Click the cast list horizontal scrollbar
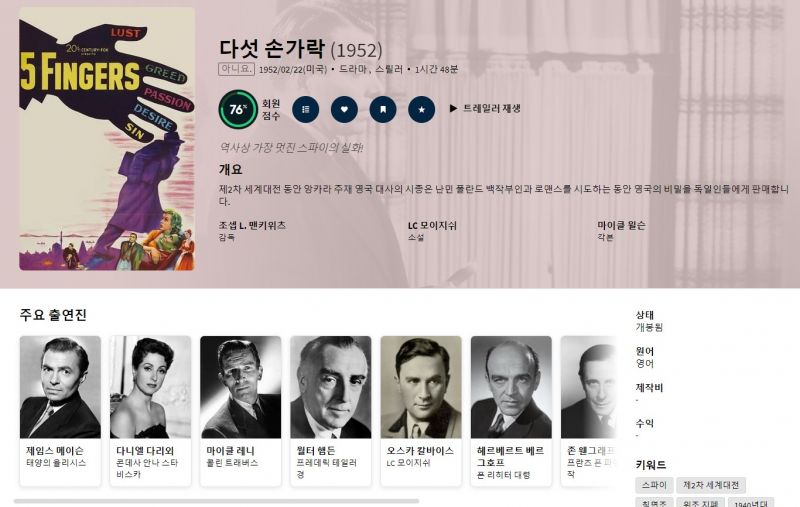Image resolution: width=800 pixels, height=507 pixels. pos(216,501)
